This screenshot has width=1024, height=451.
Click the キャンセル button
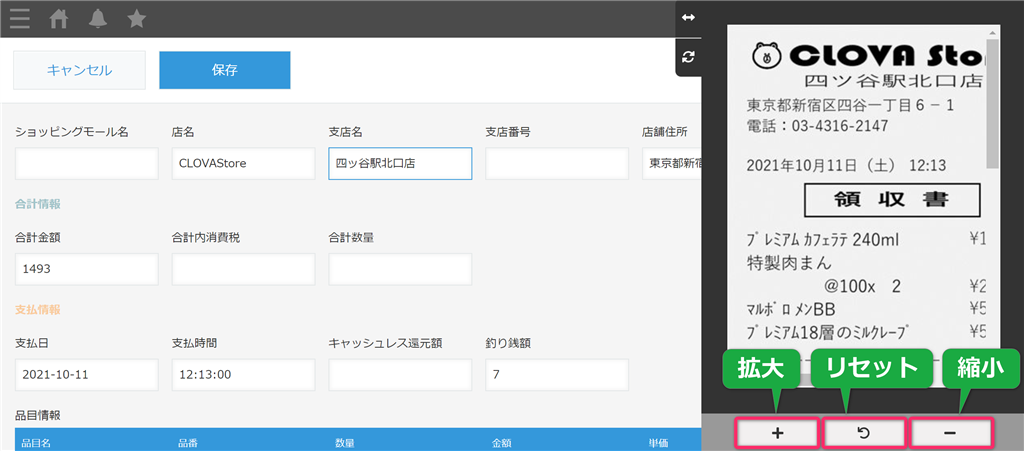pos(80,70)
